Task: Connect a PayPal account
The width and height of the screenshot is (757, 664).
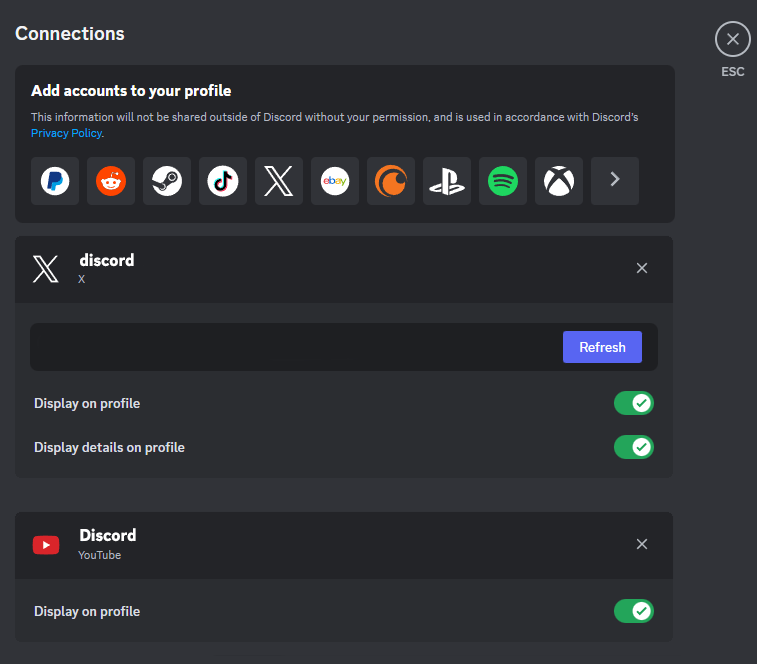Action: (55, 181)
